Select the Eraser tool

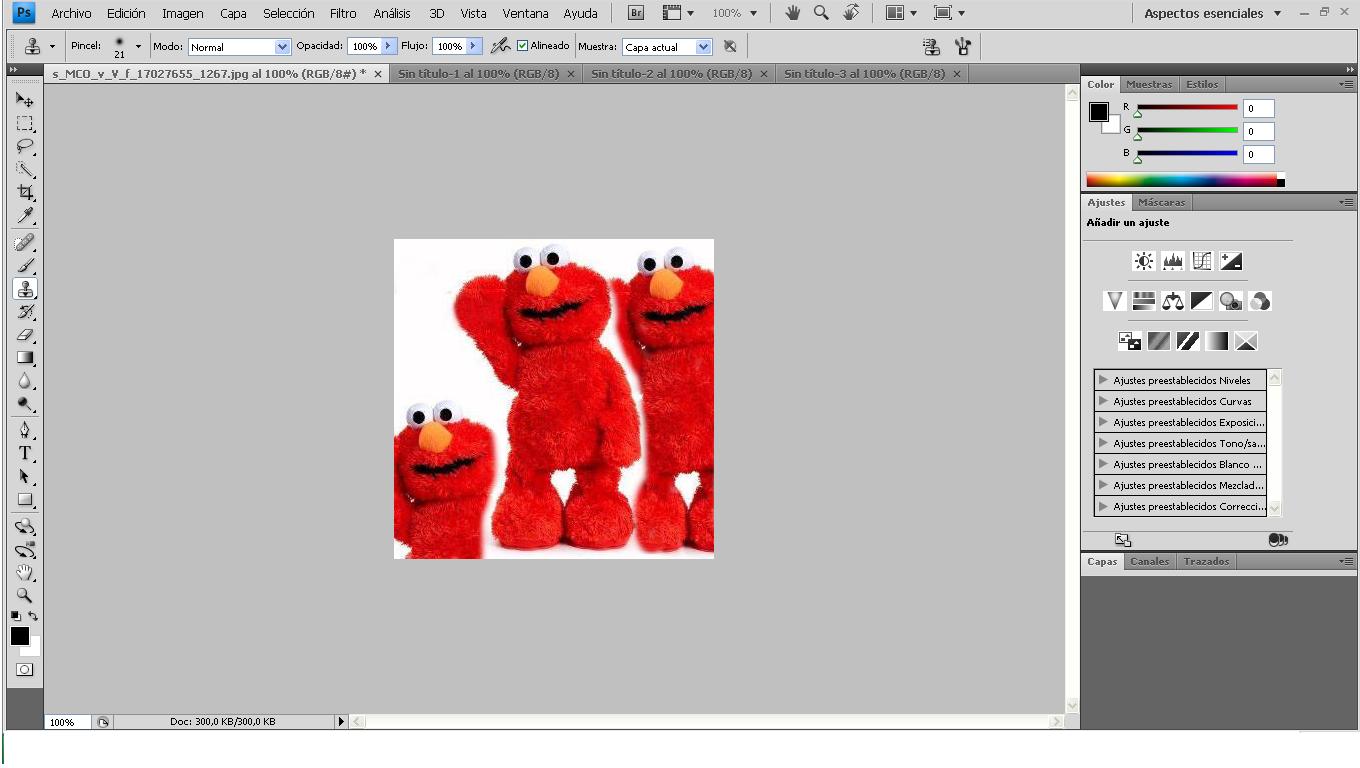pyautogui.click(x=25, y=334)
